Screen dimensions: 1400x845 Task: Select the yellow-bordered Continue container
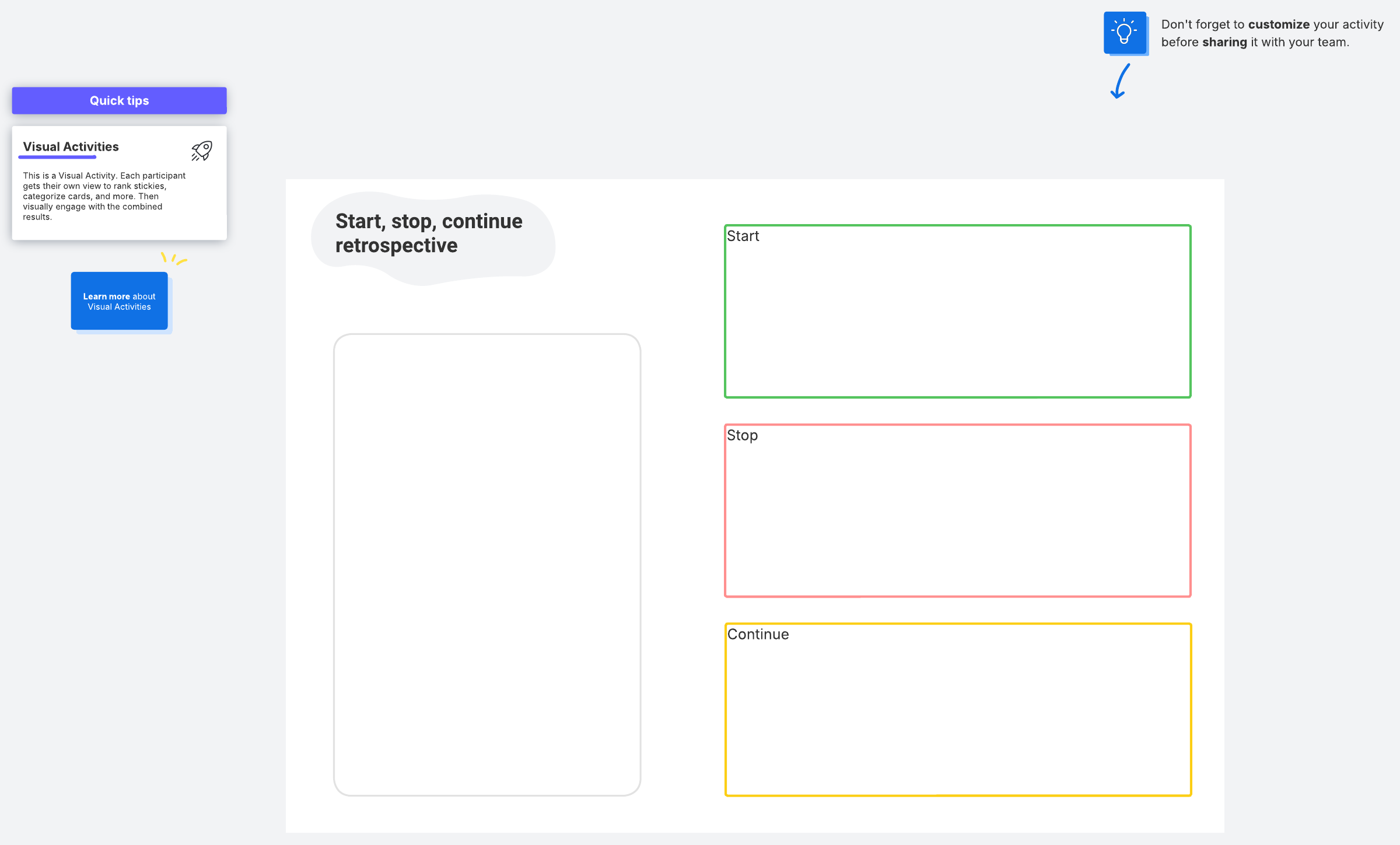(958, 710)
